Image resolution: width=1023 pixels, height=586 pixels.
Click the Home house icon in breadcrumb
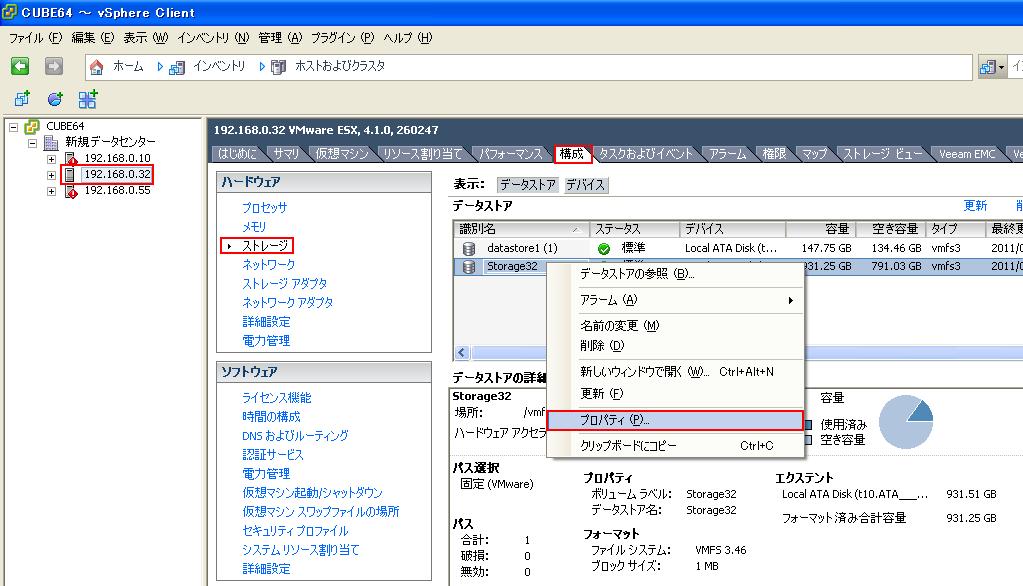click(x=97, y=67)
